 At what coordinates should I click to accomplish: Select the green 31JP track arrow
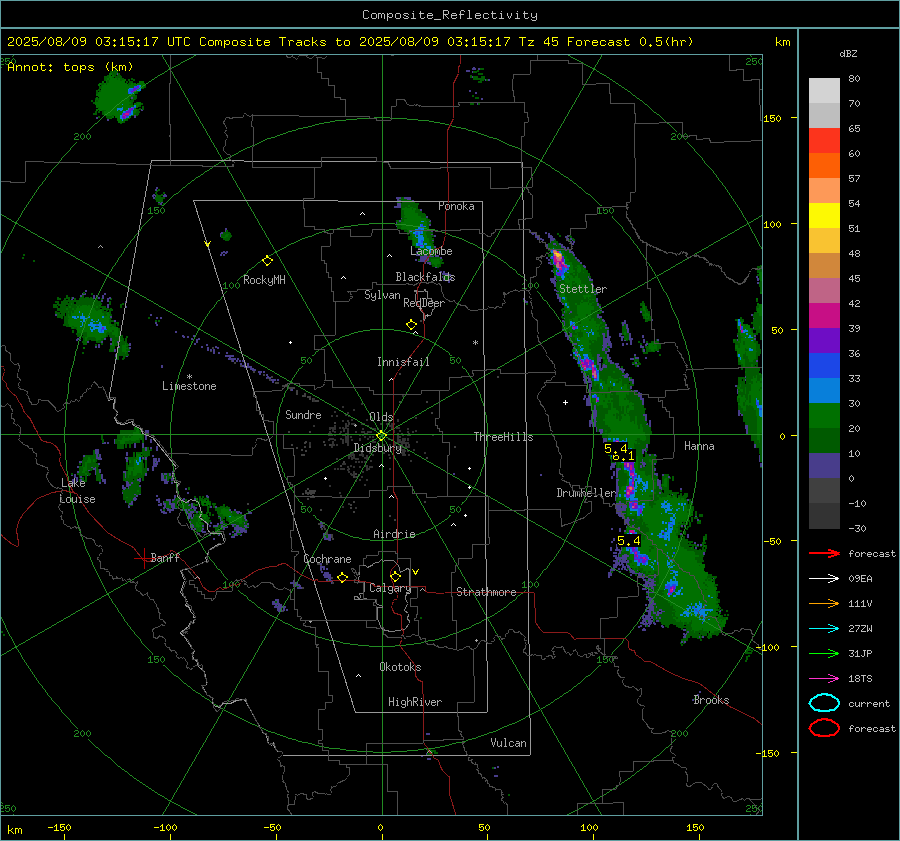click(x=824, y=653)
